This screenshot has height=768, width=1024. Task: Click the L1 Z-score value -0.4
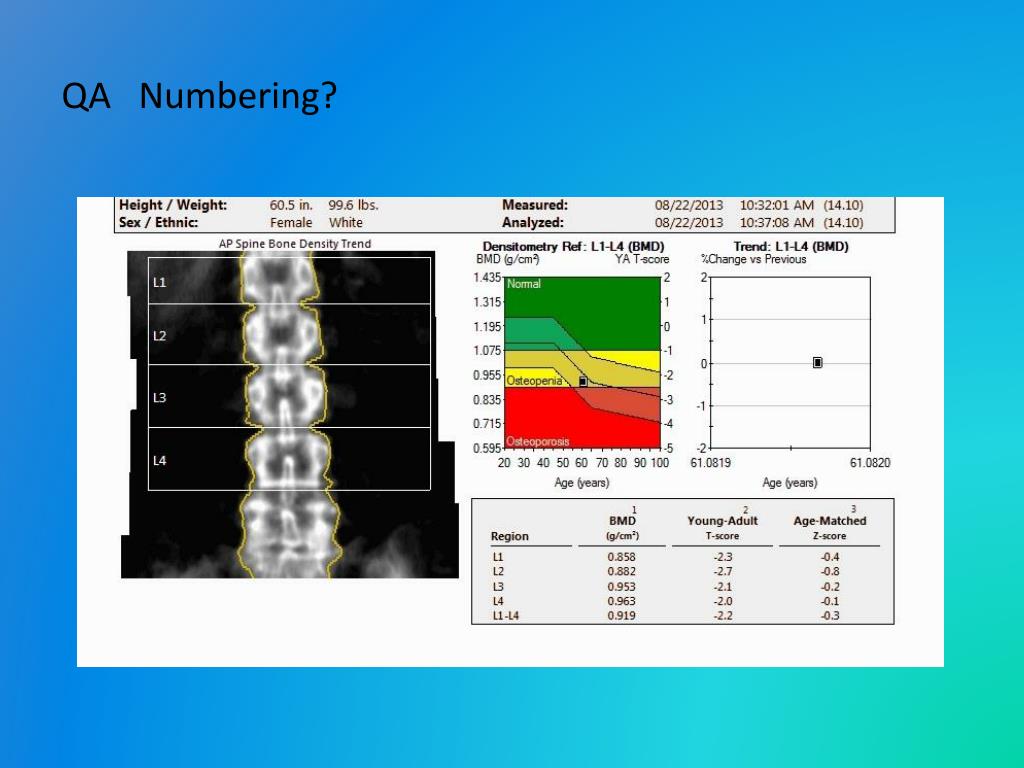(x=829, y=557)
